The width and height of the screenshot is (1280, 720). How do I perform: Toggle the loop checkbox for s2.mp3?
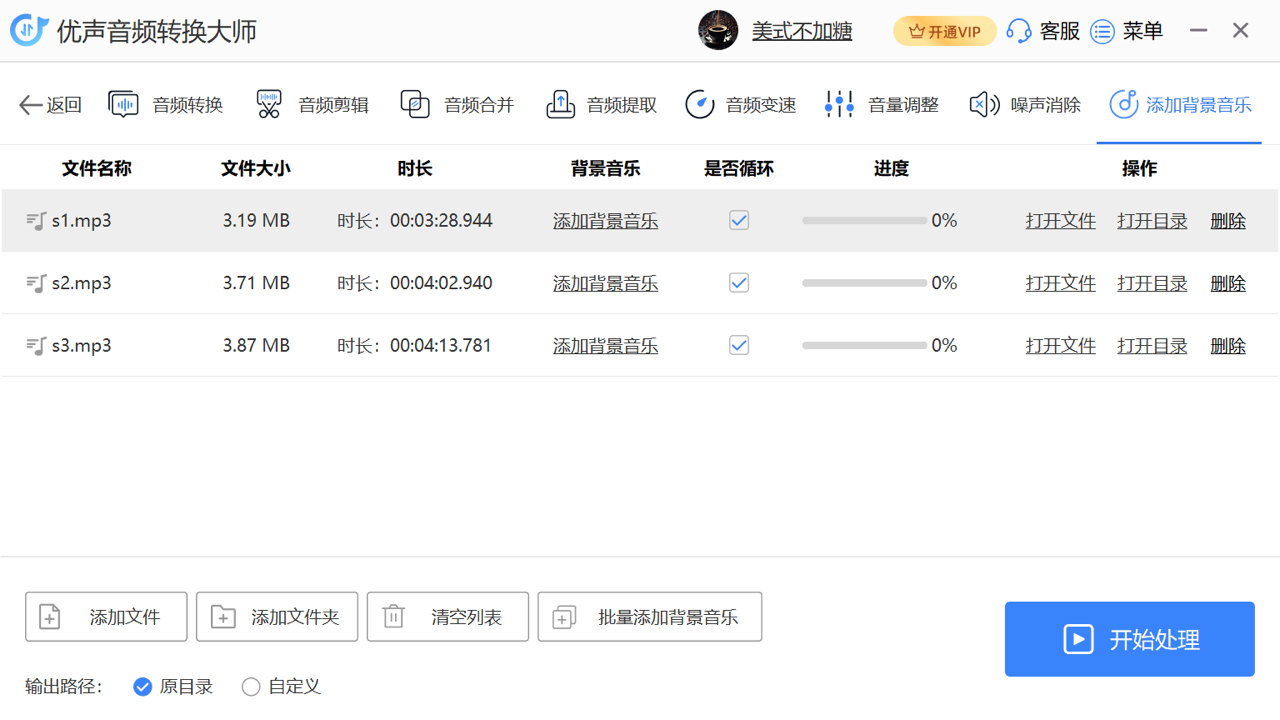pyautogui.click(x=739, y=283)
